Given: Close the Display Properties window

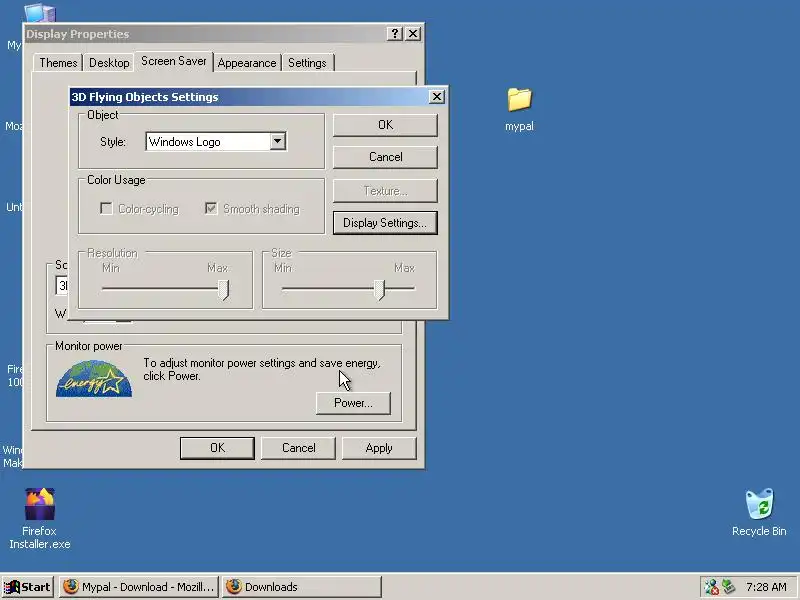Looking at the screenshot, I should (413, 34).
